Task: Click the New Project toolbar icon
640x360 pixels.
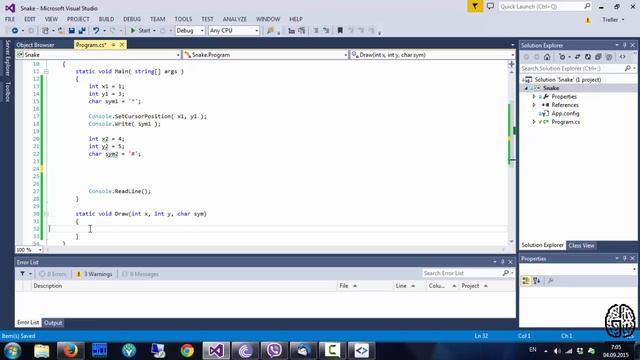Action: pos(45,31)
